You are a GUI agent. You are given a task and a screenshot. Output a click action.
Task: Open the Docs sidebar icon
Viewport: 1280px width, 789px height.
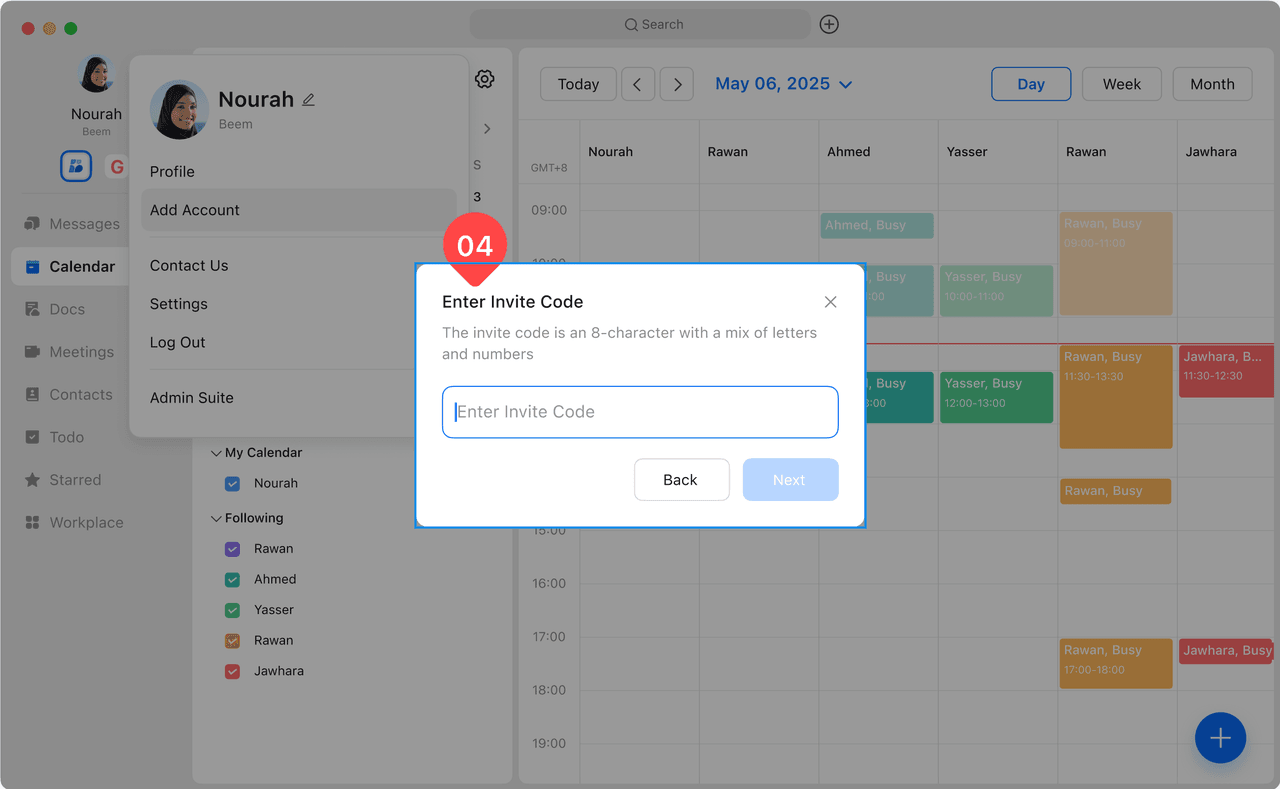click(x=32, y=309)
